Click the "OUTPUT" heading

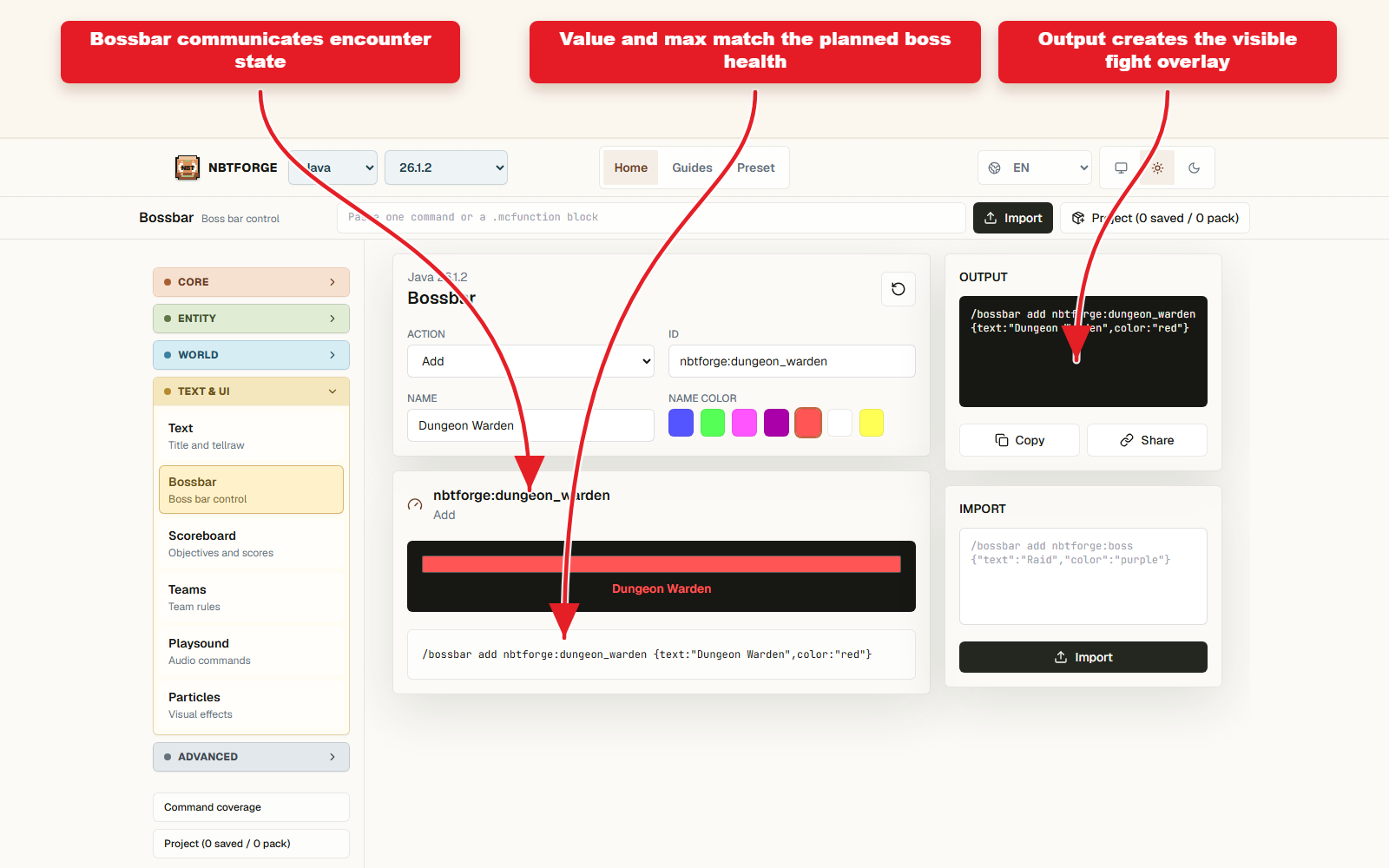click(x=984, y=277)
